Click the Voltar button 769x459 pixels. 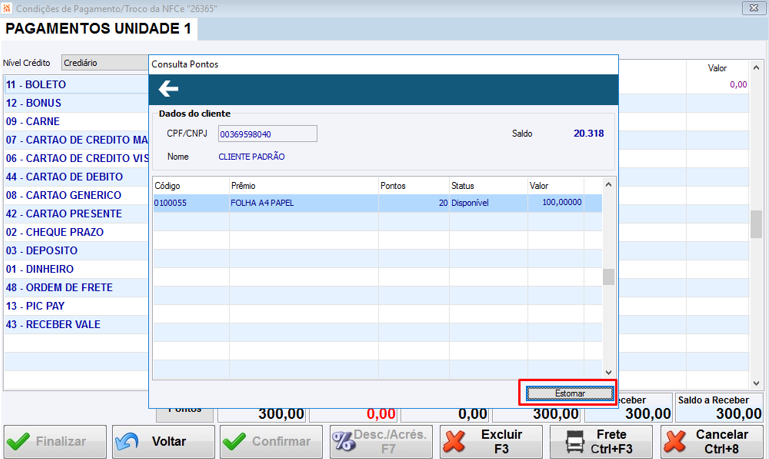click(x=163, y=442)
